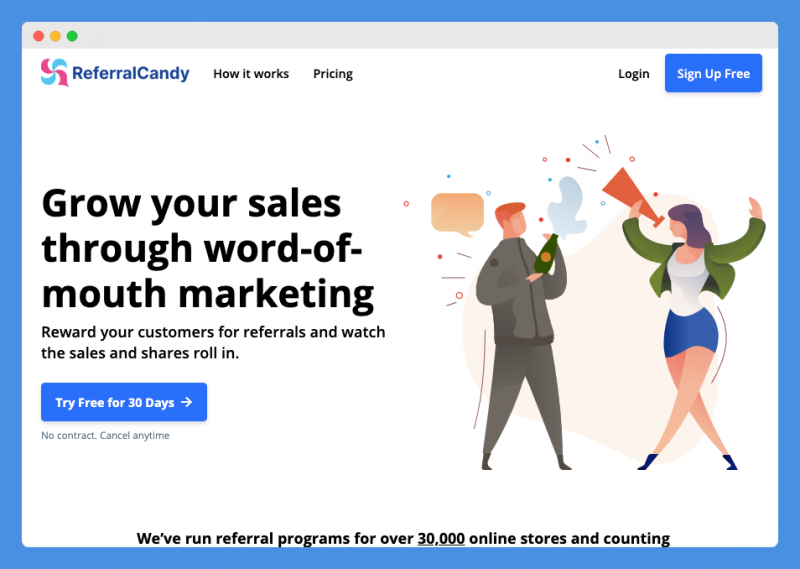800x569 pixels.
Task: Open the How it works page
Action: pyautogui.click(x=251, y=74)
